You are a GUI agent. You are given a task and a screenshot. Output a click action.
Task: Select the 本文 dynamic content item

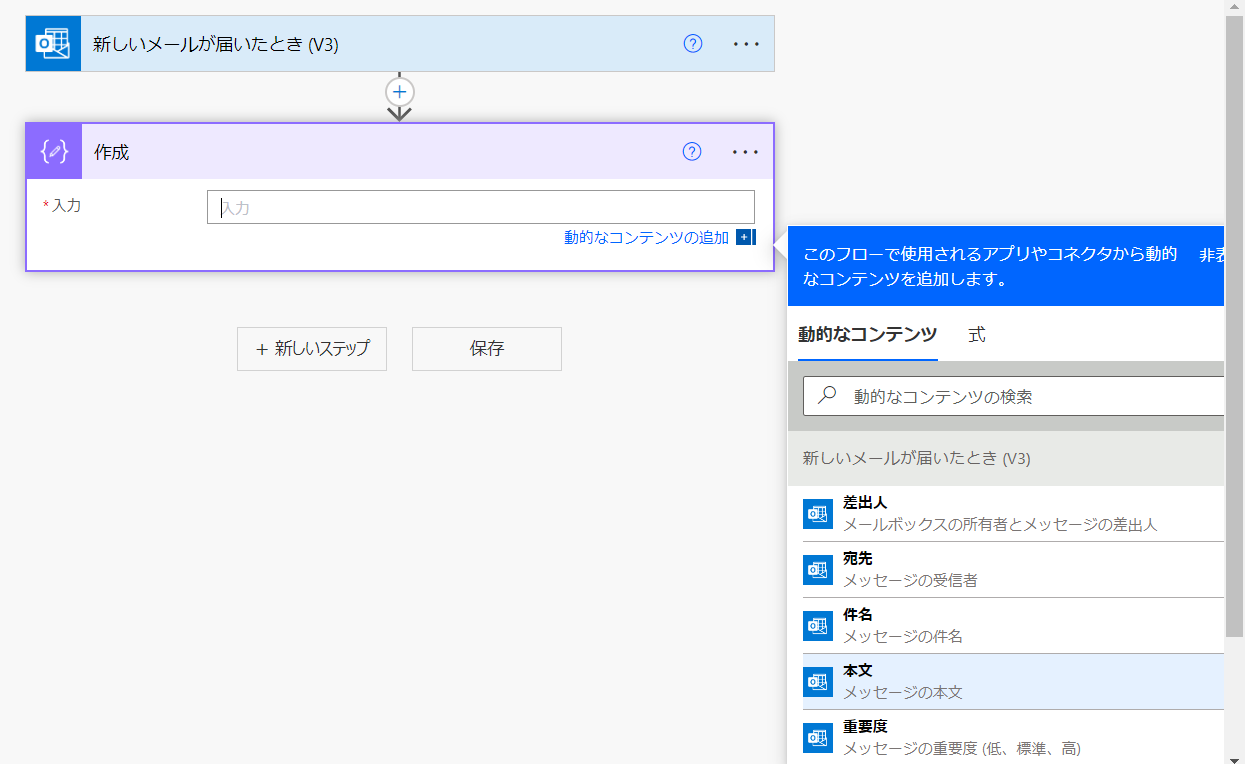[x=1013, y=682]
